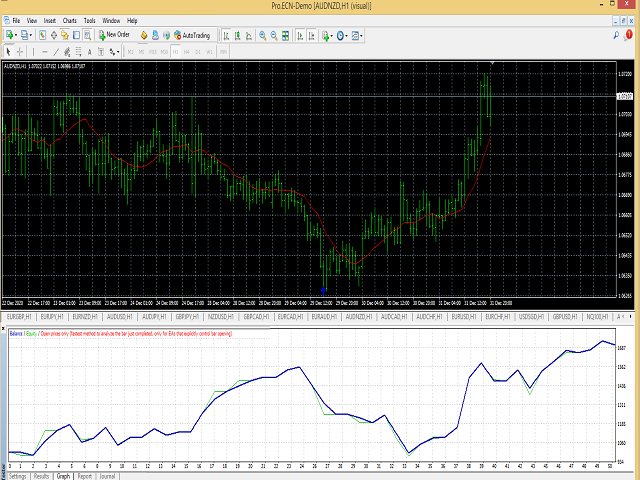Open the tester Settings tab
This screenshot has width=640, height=480.
18,476
